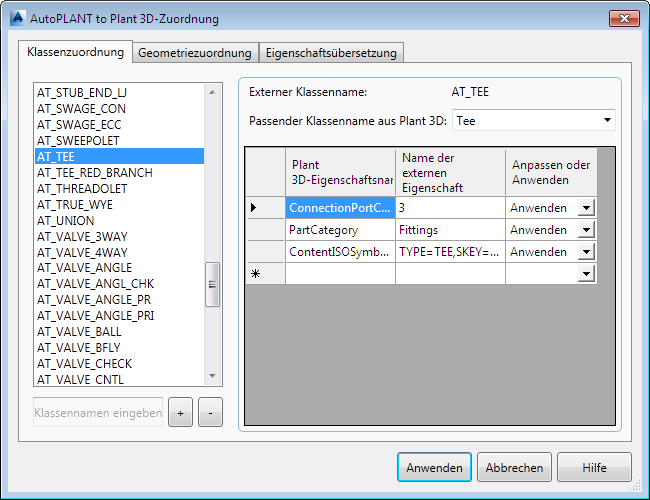
Task: Click the new-row asterisk selector
Action: coord(265,274)
